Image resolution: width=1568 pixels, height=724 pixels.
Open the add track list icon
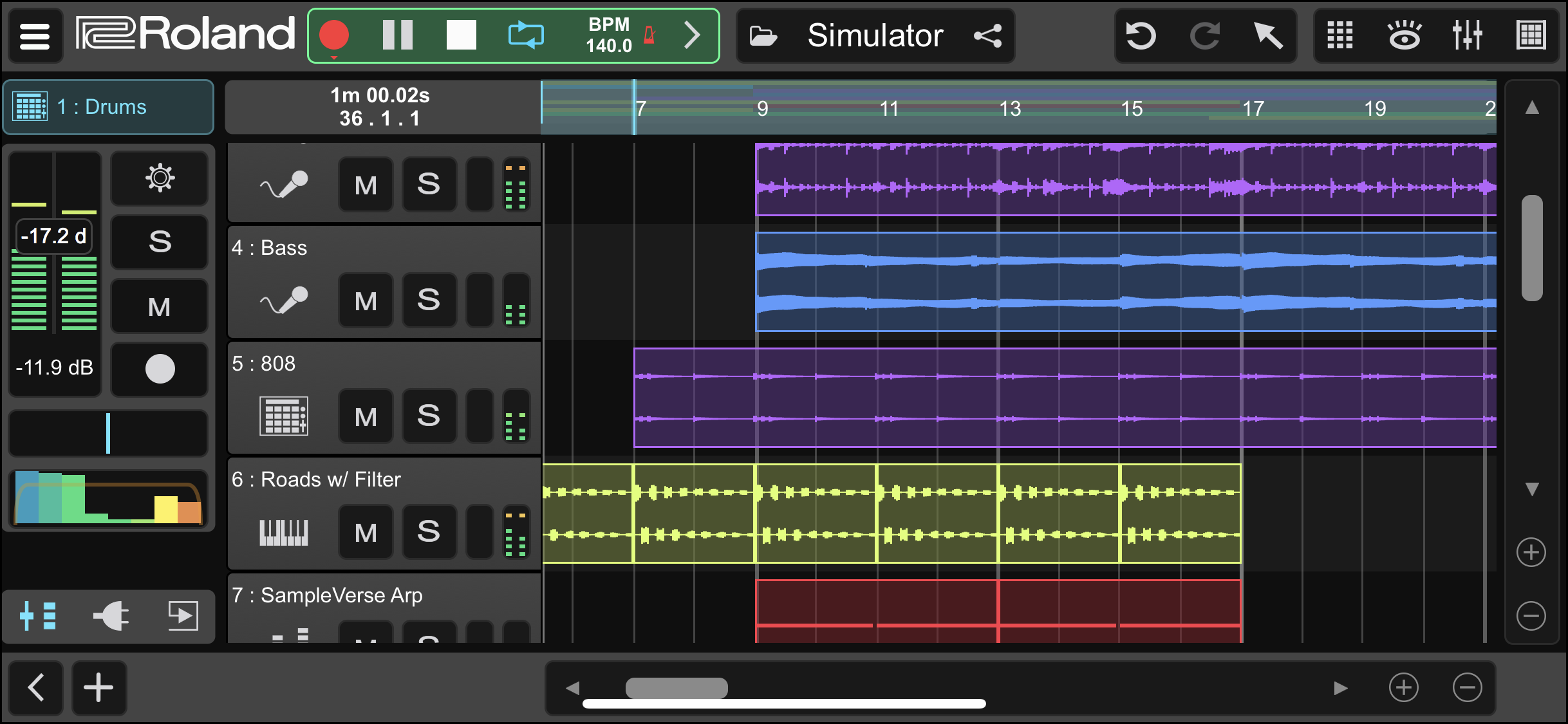click(x=38, y=616)
